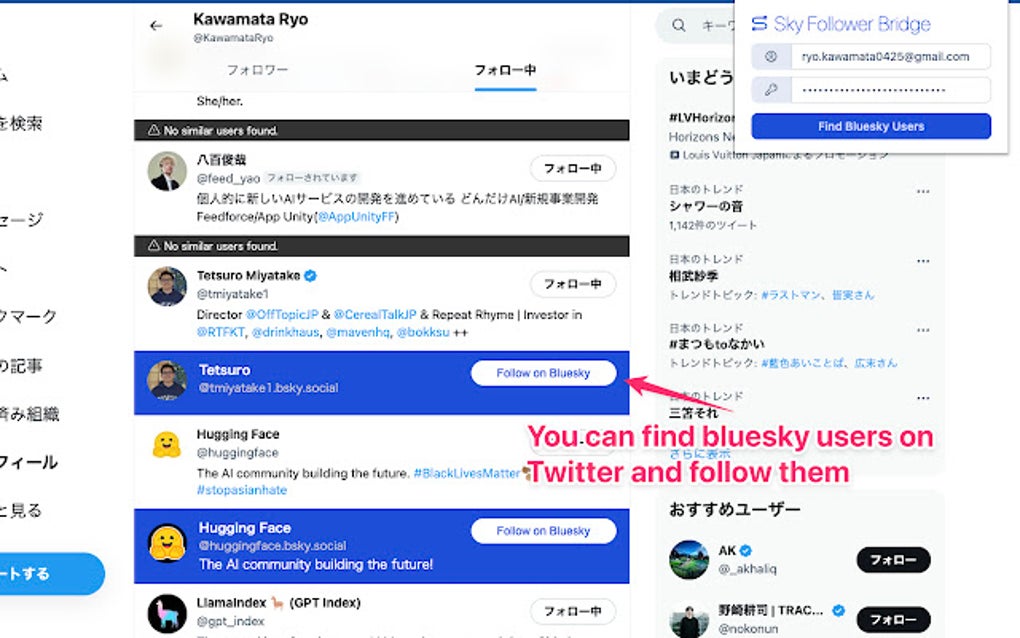Click the password key icon
Image resolution: width=1020 pixels, height=638 pixels.
(x=771, y=90)
